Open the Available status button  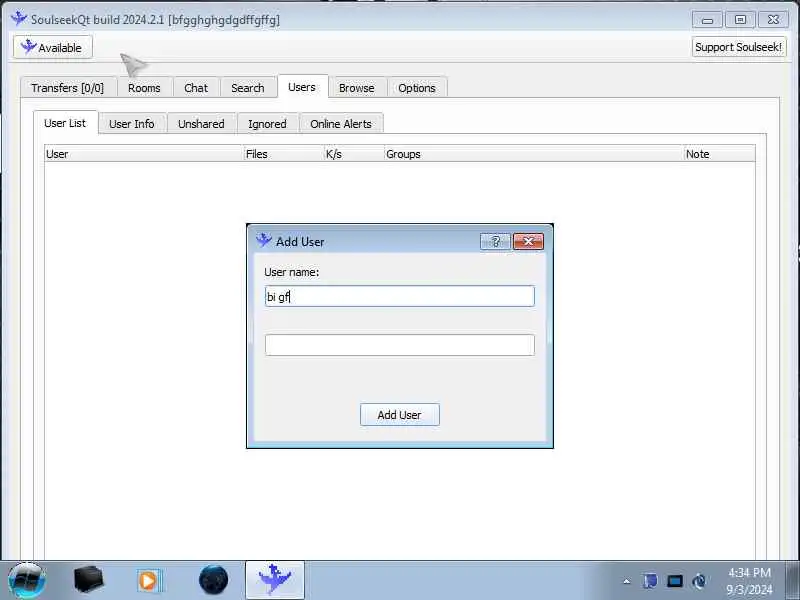click(x=53, y=47)
